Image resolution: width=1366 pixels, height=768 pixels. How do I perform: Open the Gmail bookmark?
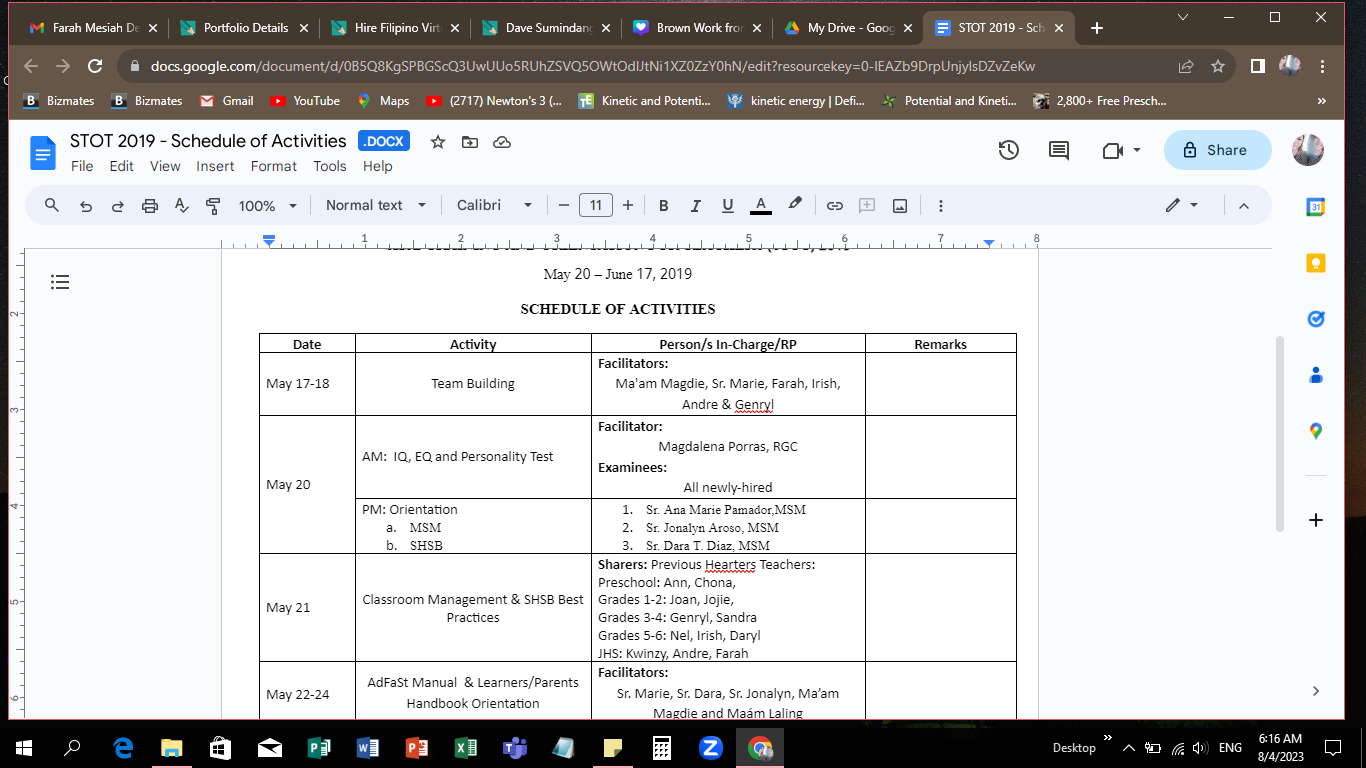click(x=227, y=101)
